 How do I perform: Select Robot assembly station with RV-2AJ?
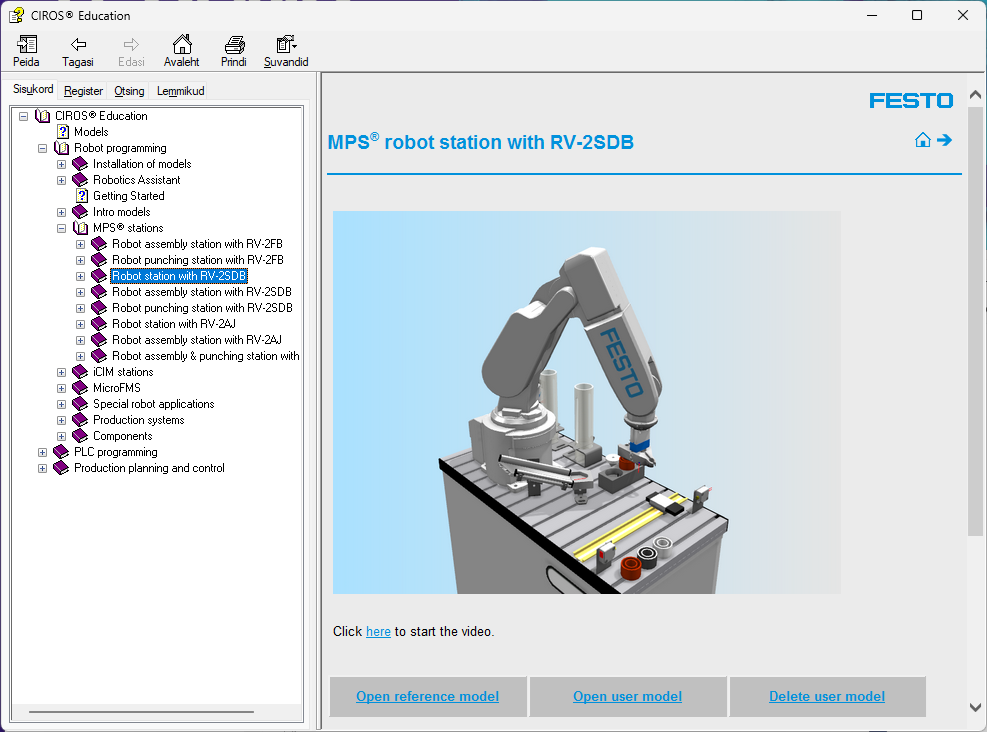[197, 340]
